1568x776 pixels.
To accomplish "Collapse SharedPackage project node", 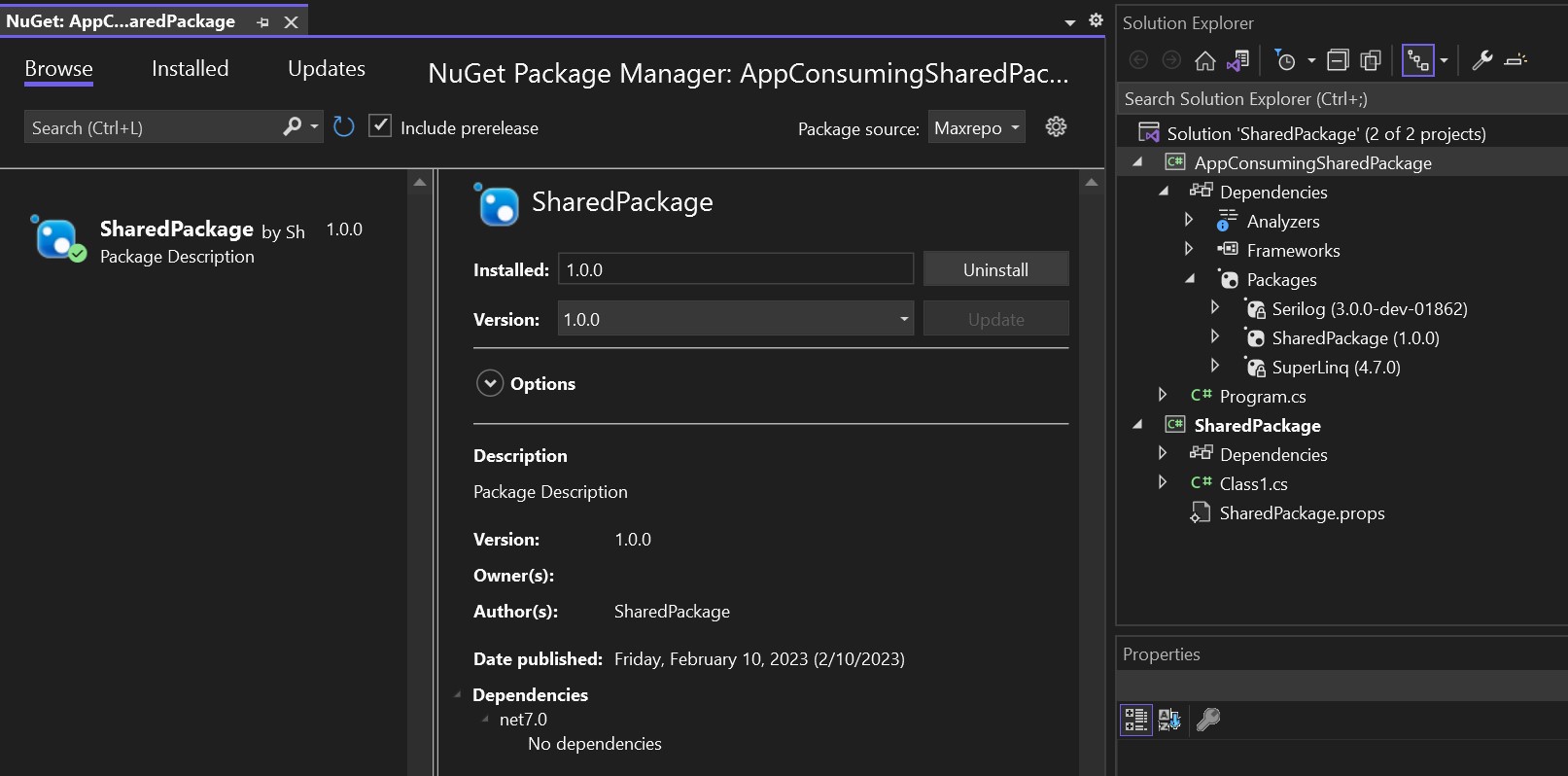I will point(1137,425).
